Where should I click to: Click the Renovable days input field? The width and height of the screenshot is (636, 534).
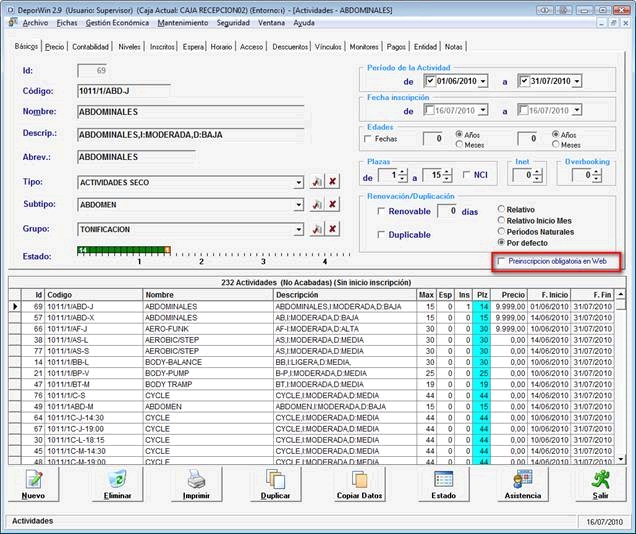pyautogui.click(x=448, y=211)
